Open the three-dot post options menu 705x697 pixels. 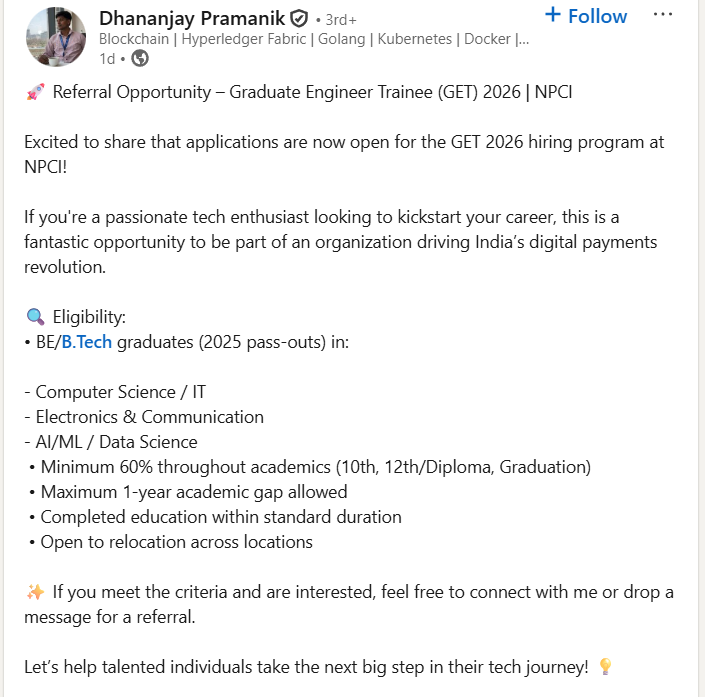(x=662, y=15)
